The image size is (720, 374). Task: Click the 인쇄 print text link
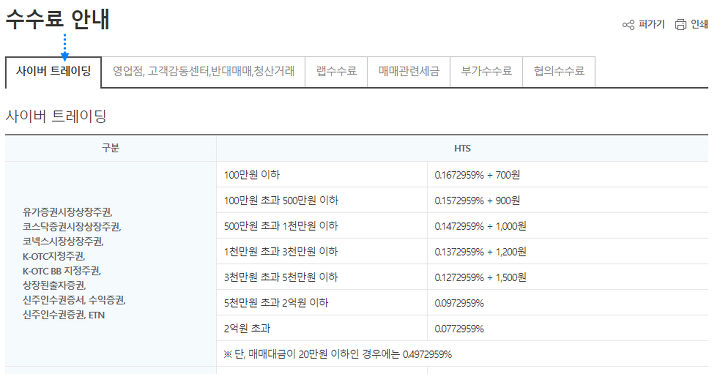699,24
